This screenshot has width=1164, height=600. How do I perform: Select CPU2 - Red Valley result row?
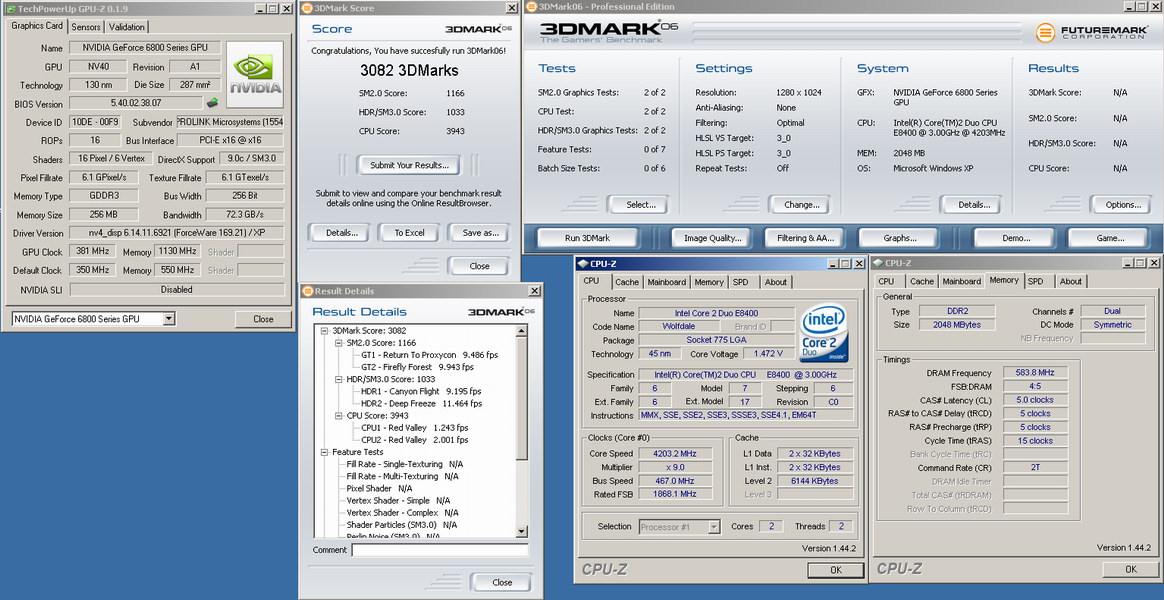click(x=415, y=440)
